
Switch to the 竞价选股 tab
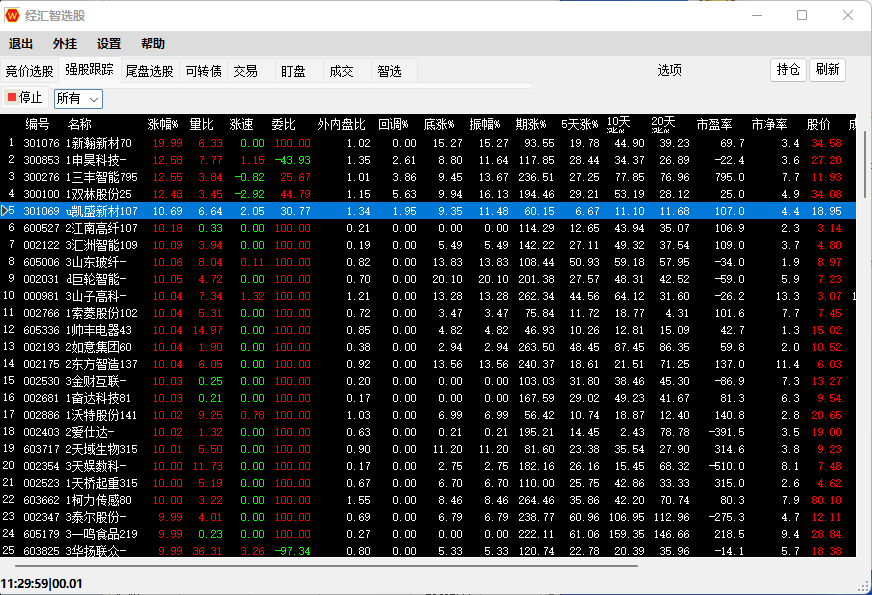click(29, 71)
